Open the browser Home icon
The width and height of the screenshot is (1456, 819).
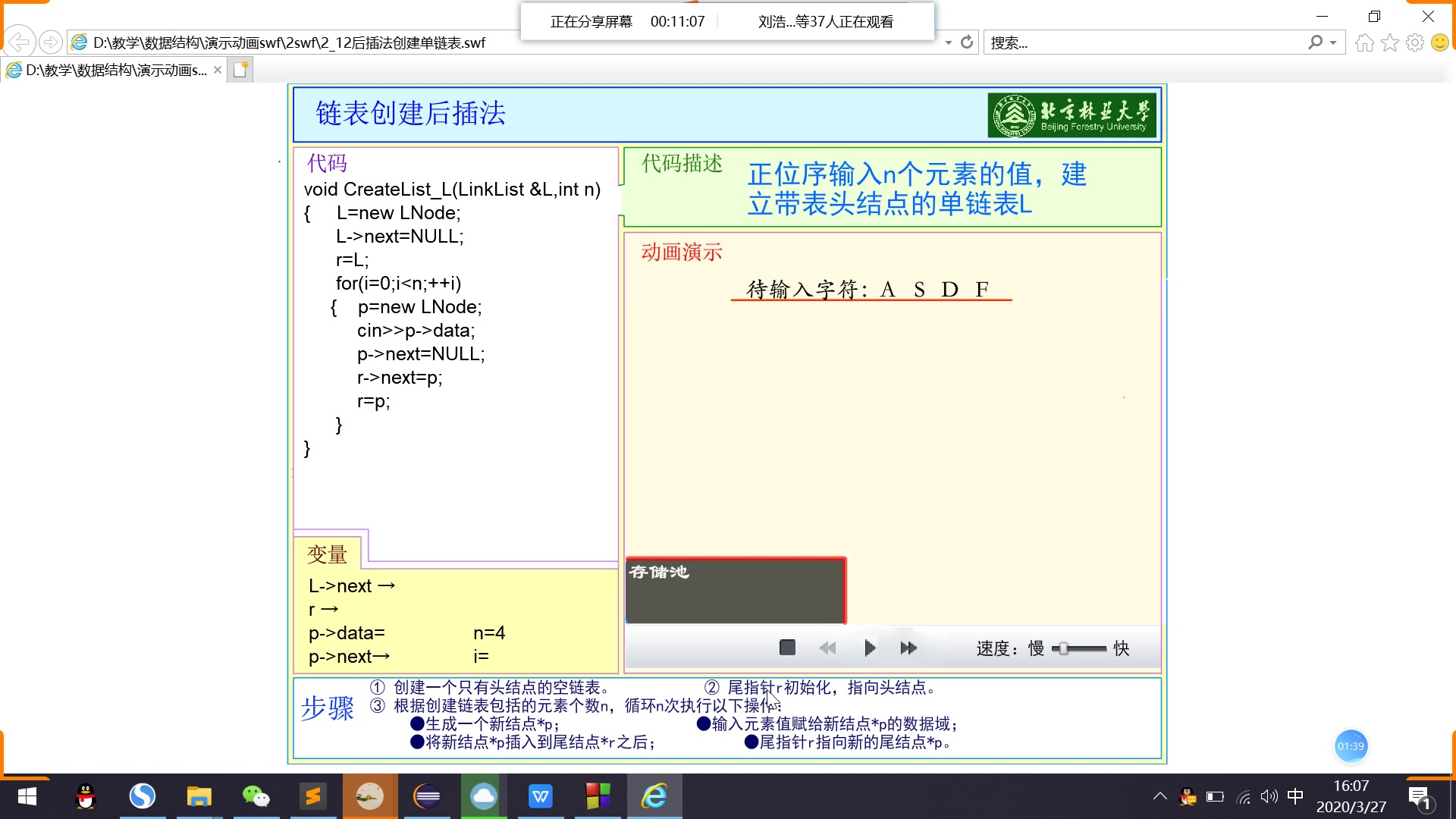[x=1364, y=42]
